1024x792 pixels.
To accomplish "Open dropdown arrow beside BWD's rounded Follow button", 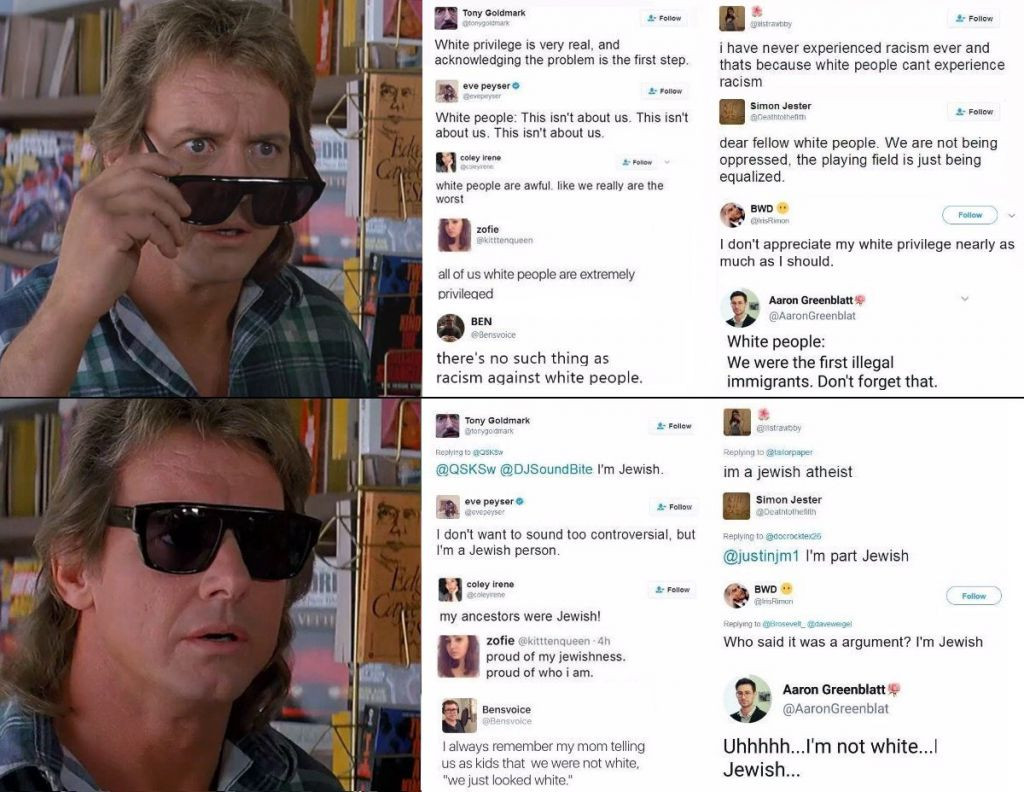I will click(x=1012, y=215).
